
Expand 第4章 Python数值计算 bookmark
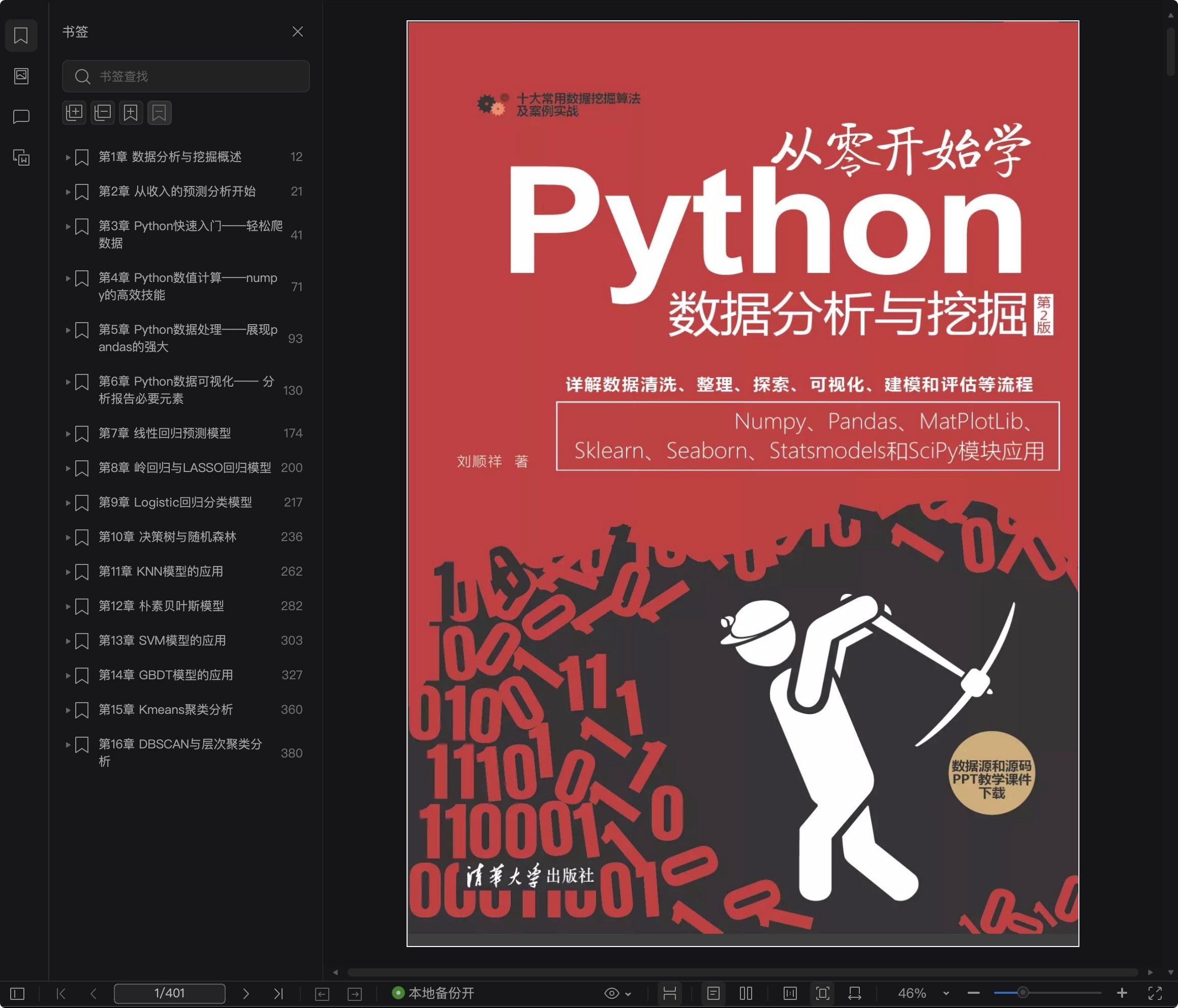[x=68, y=278]
